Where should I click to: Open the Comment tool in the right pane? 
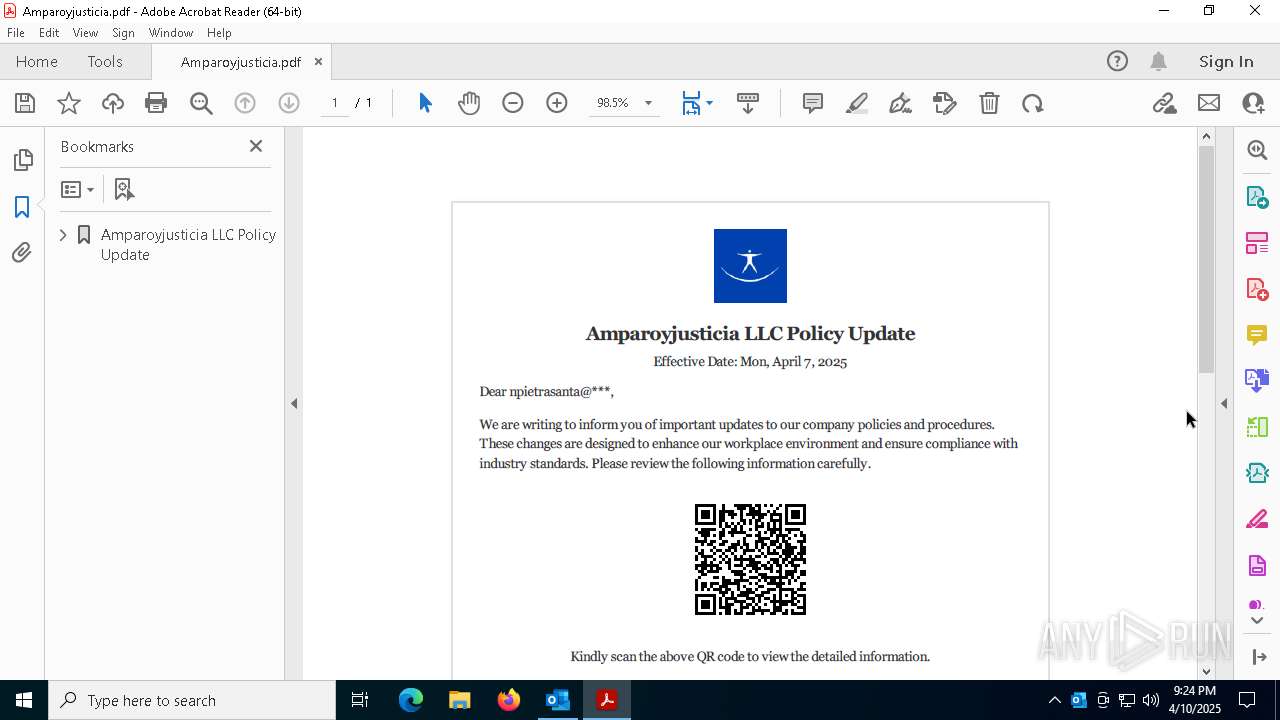pos(1257,334)
